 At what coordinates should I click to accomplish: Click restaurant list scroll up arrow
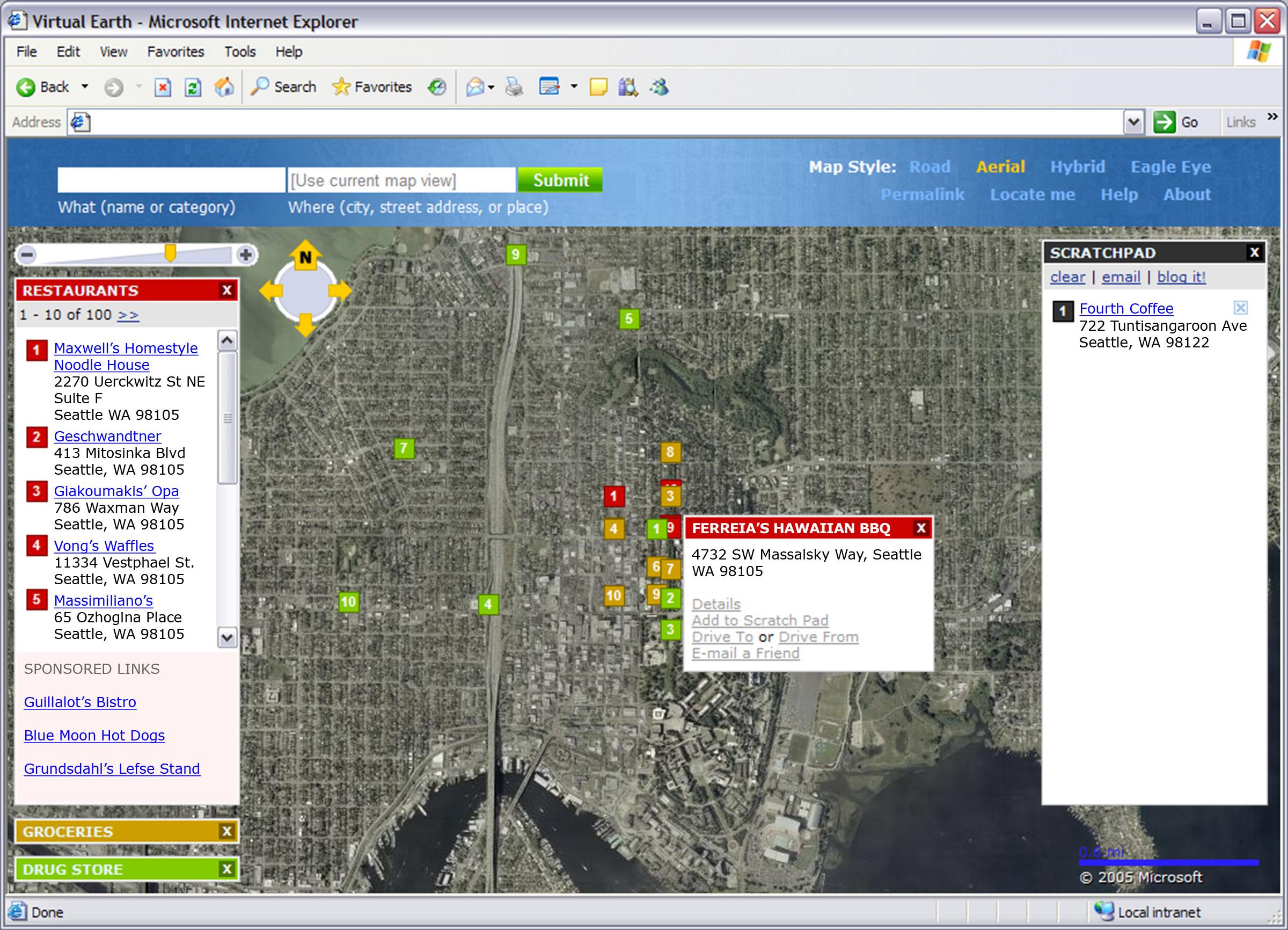[227, 340]
